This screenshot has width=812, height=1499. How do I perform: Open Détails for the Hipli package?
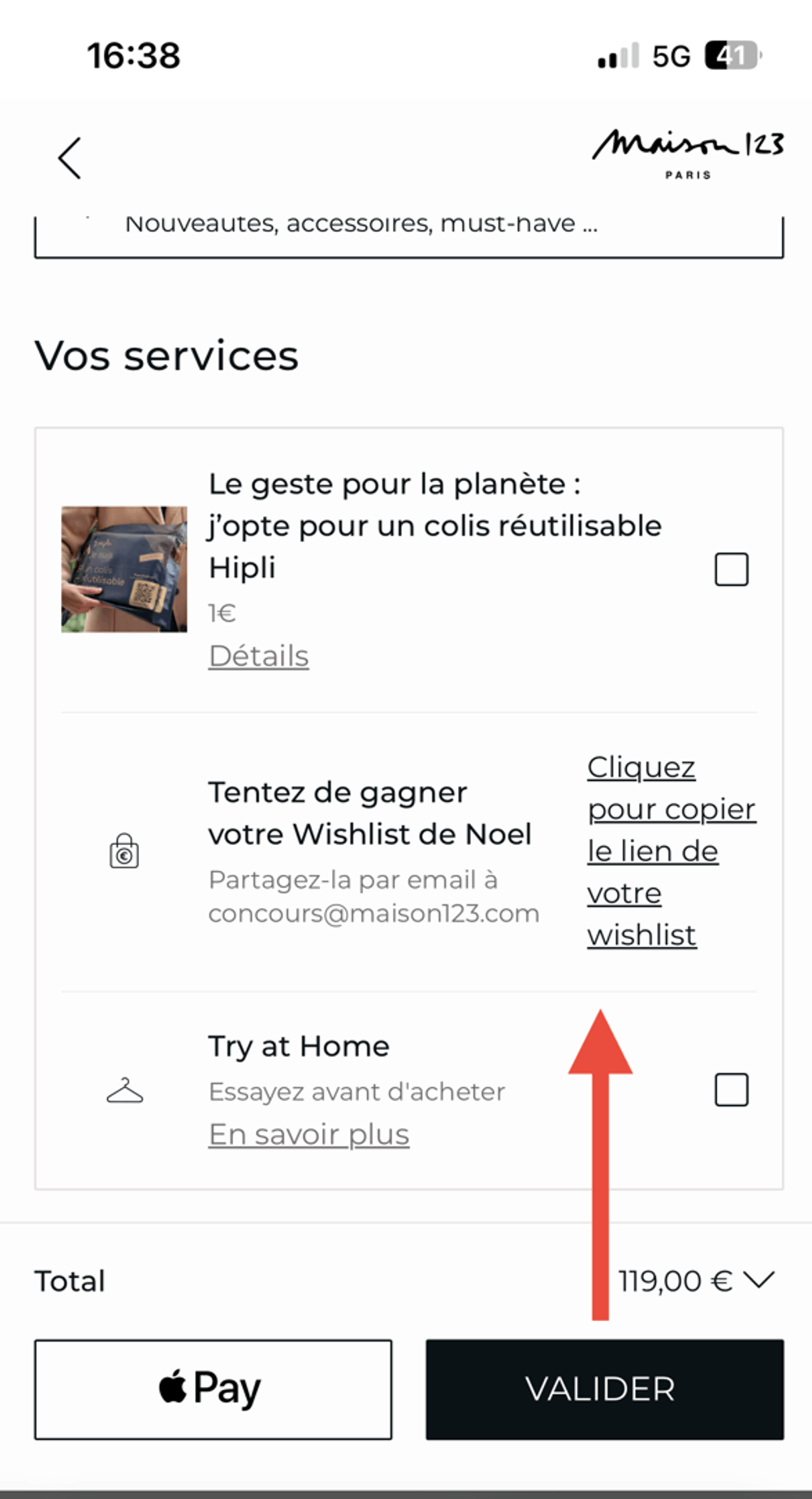coord(258,656)
